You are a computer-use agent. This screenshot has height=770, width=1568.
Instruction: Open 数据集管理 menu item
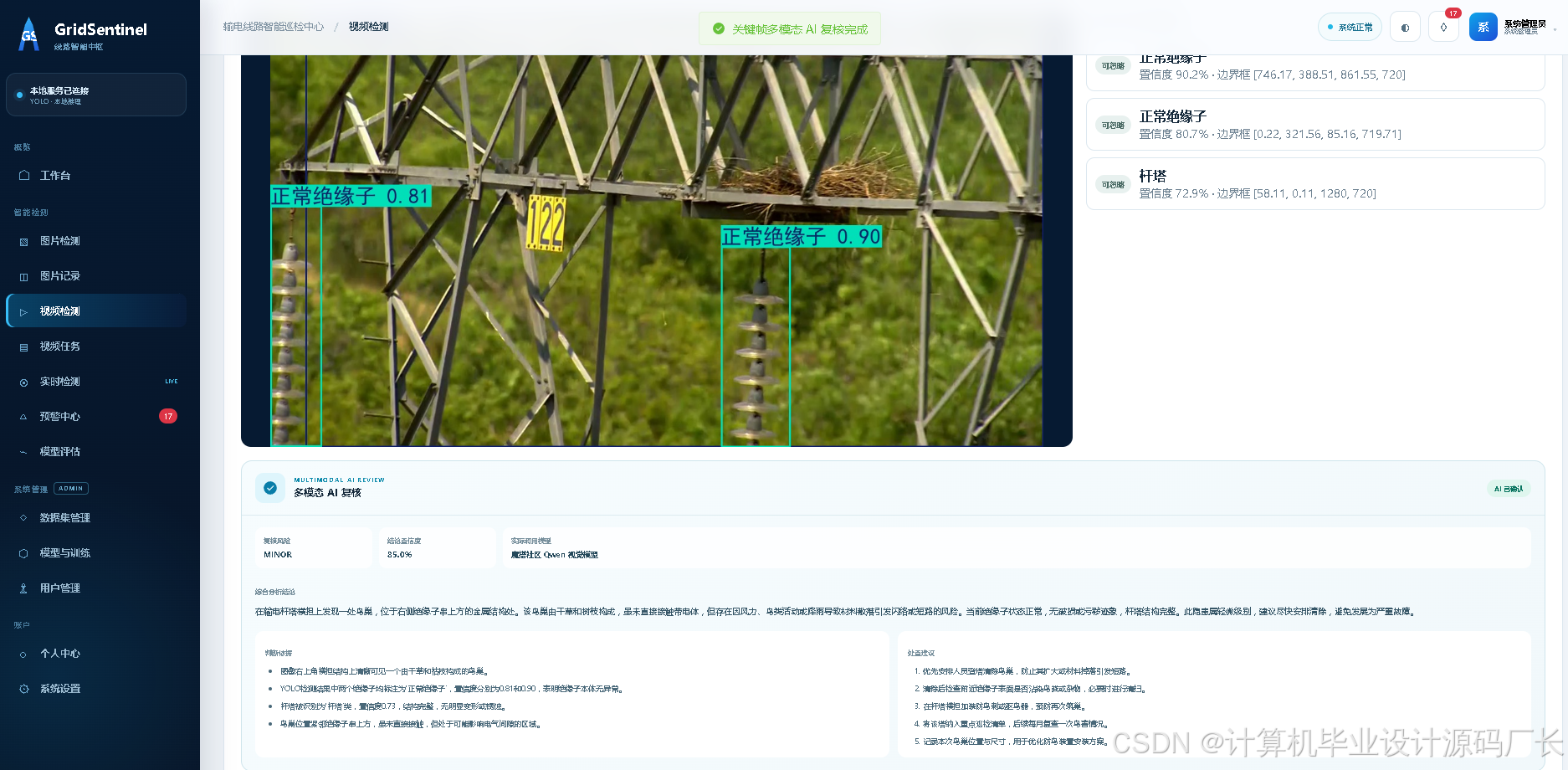coord(96,518)
